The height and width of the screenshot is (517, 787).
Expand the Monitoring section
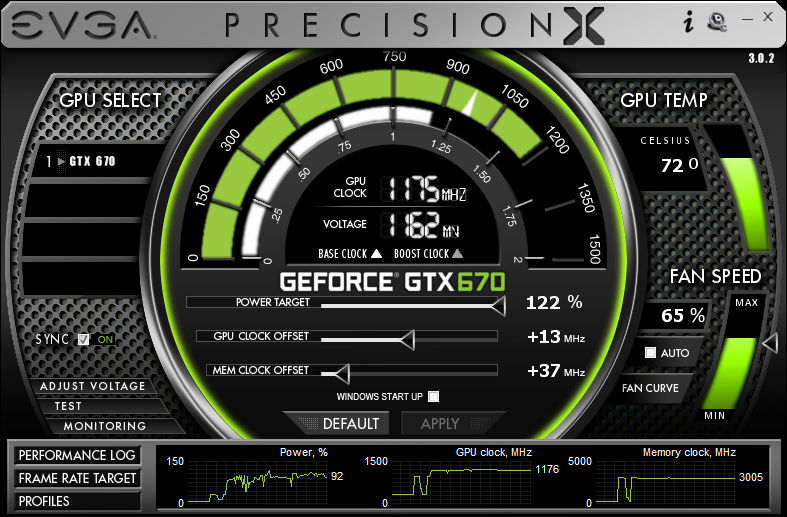coord(105,426)
